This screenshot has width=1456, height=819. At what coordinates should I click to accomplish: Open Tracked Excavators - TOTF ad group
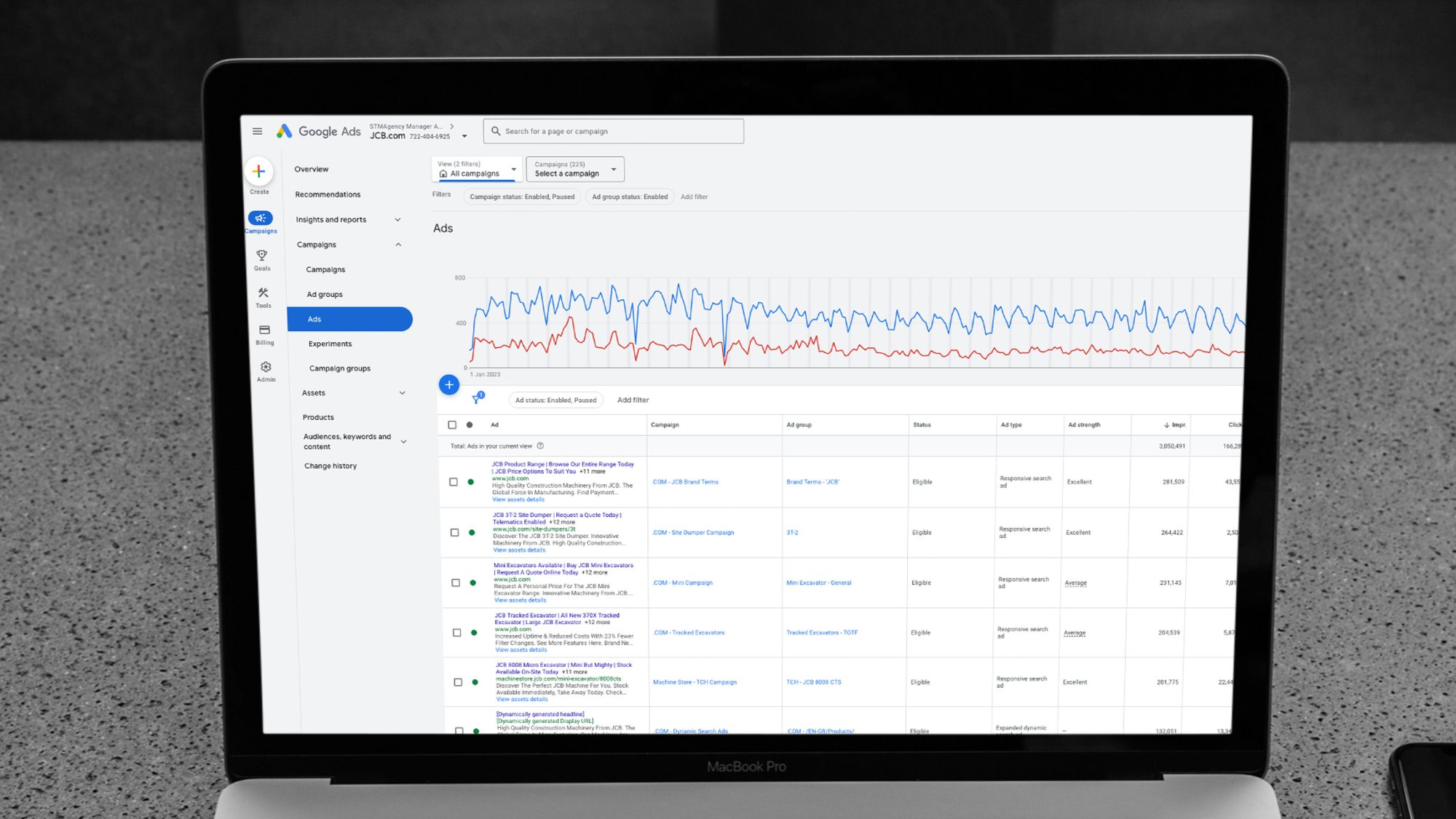point(822,633)
